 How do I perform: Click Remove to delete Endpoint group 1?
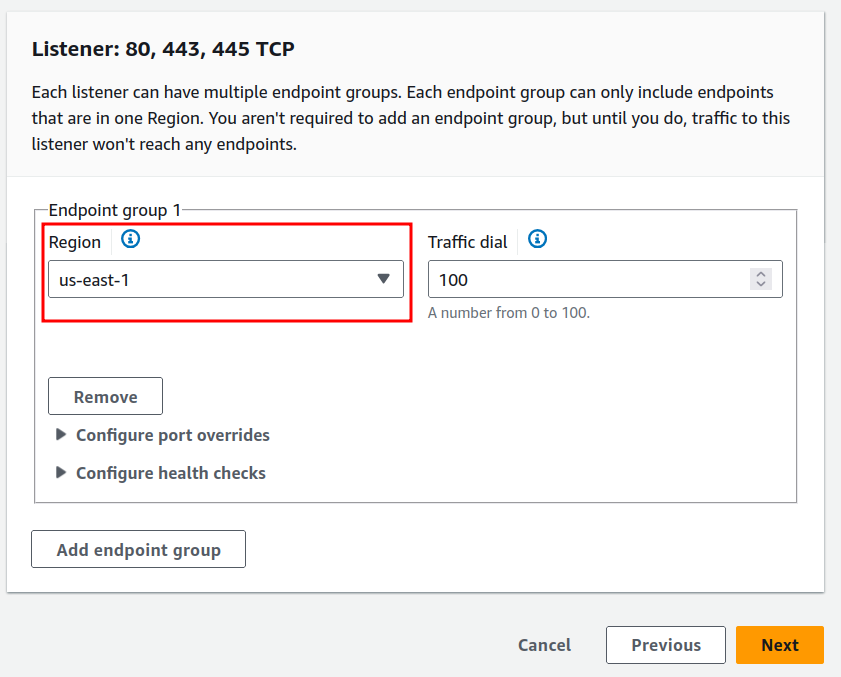pyautogui.click(x=105, y=396)
